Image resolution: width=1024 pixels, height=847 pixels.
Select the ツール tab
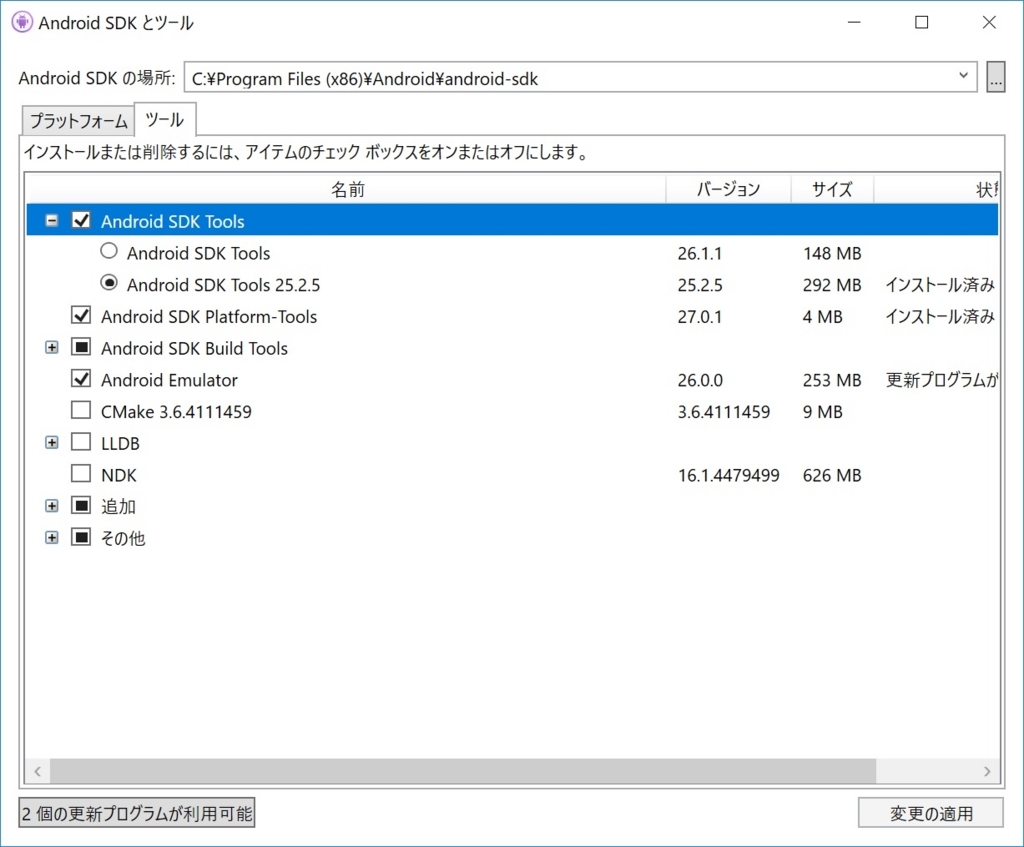coord(165,120)
